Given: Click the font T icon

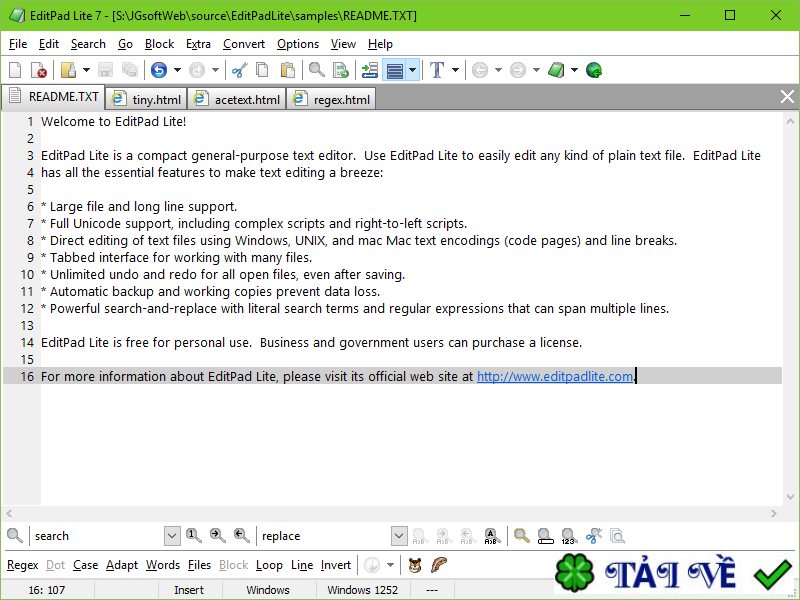Looking at the screenshot, I should [437, 70].
